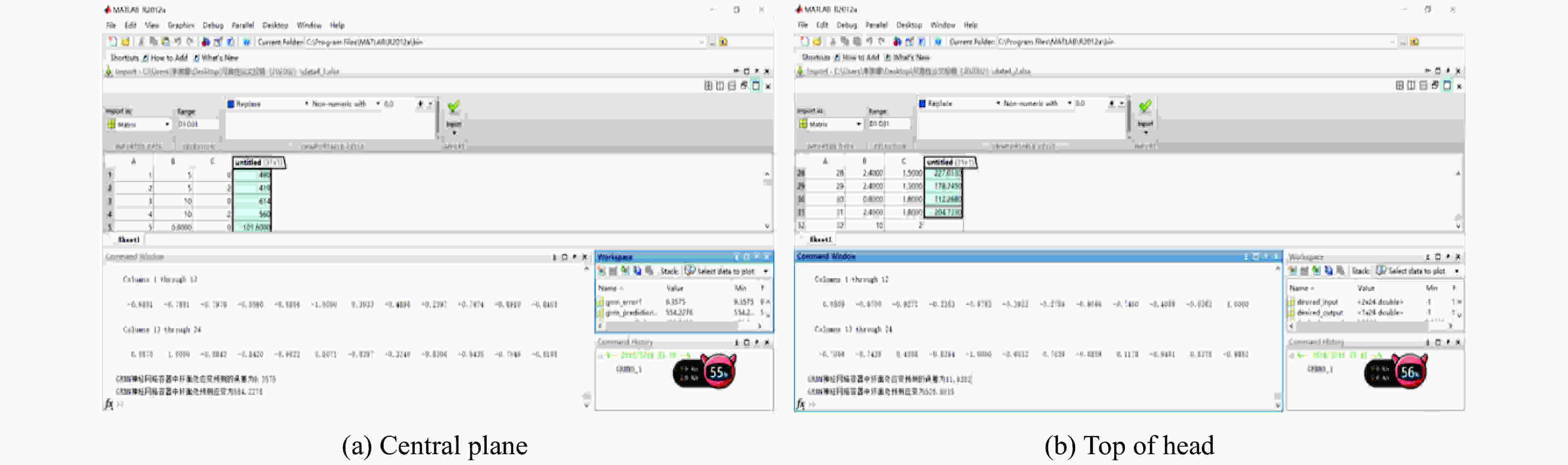Click Open File folder icon in the right window's toolbar
Viewport: 1568px width, 465px height.
(817, 41)
